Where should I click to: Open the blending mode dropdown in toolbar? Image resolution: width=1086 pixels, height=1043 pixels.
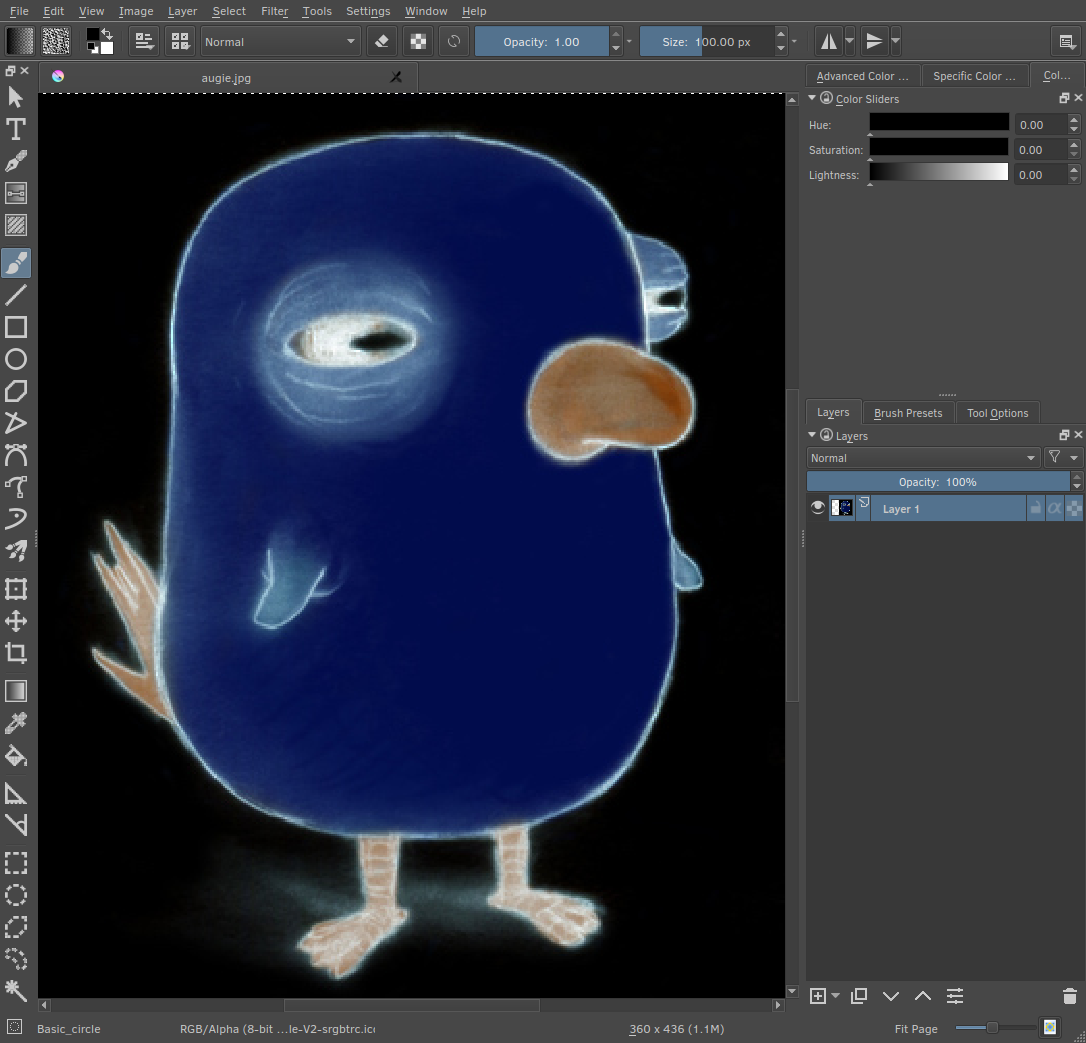coord(280,42)
